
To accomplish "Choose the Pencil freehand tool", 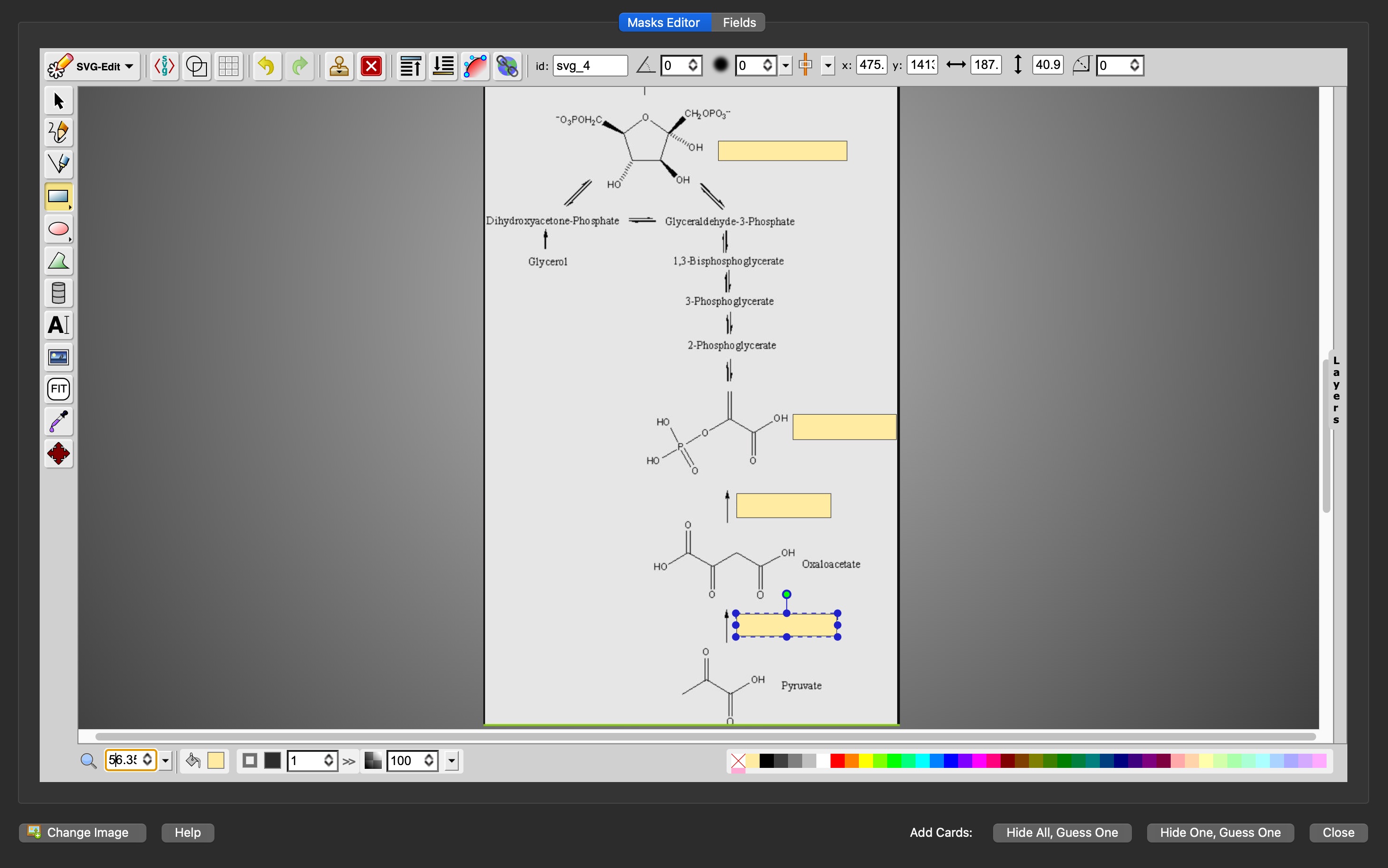I will 59,133.
